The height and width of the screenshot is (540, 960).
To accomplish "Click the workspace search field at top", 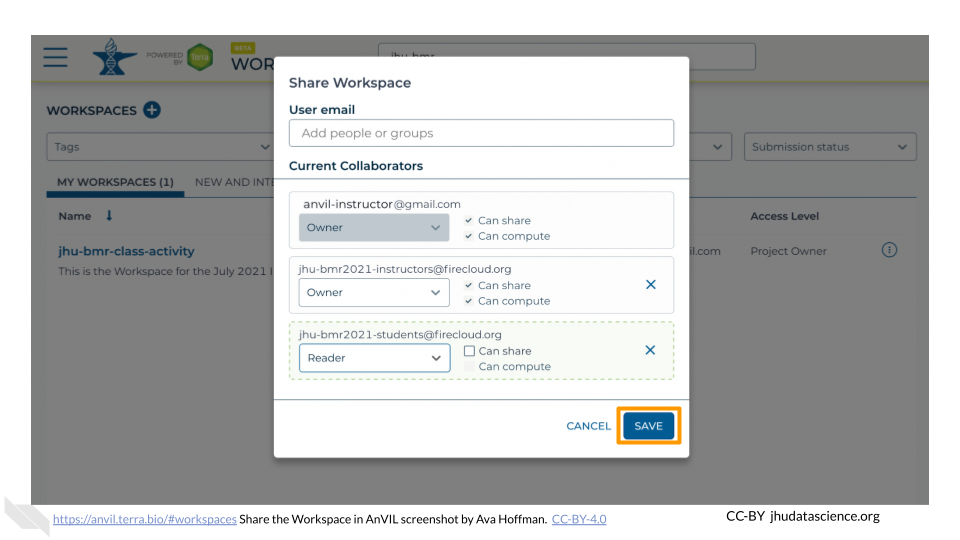I will click(566, 56).
